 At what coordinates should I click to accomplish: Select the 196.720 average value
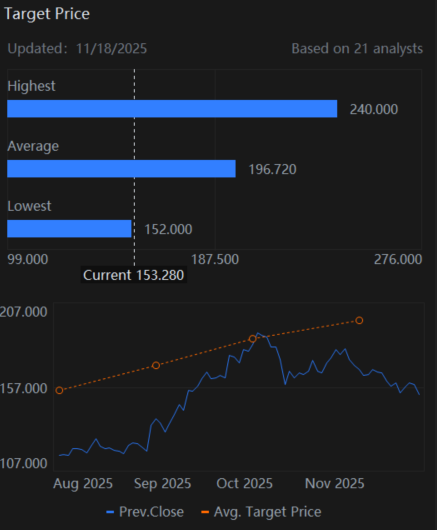pyautogui.click(x=272, y=169)
